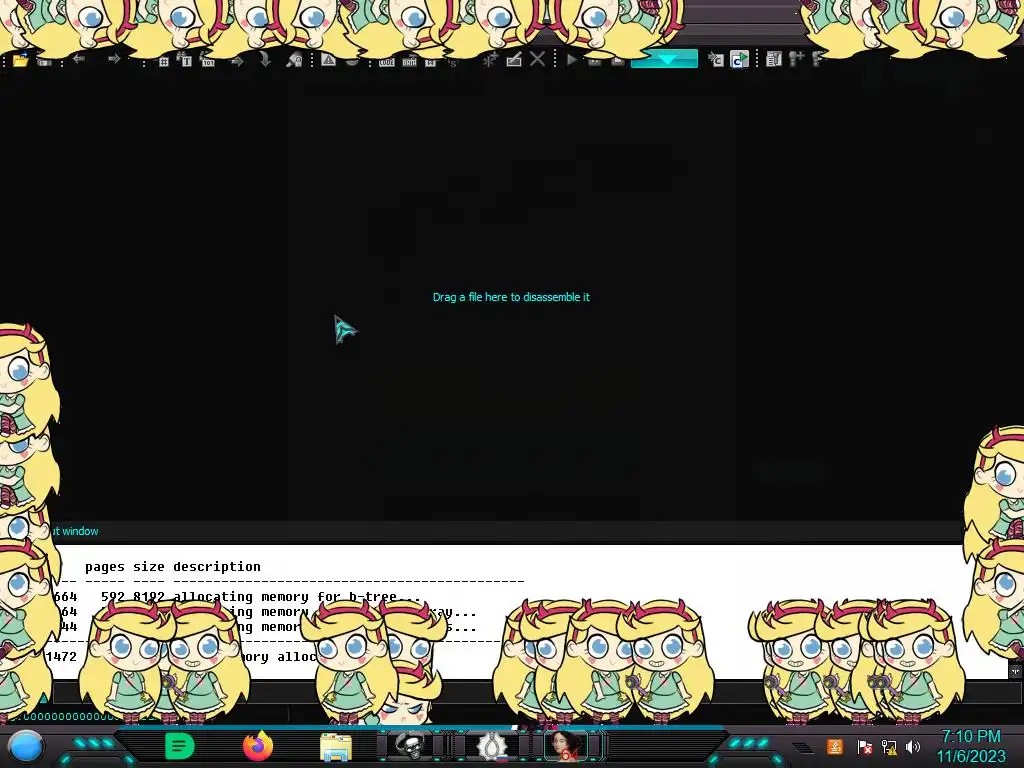Screen dimensions: 1024x768
Task: Open the volume speaker tray icon
Action: (x=913, y=746)
